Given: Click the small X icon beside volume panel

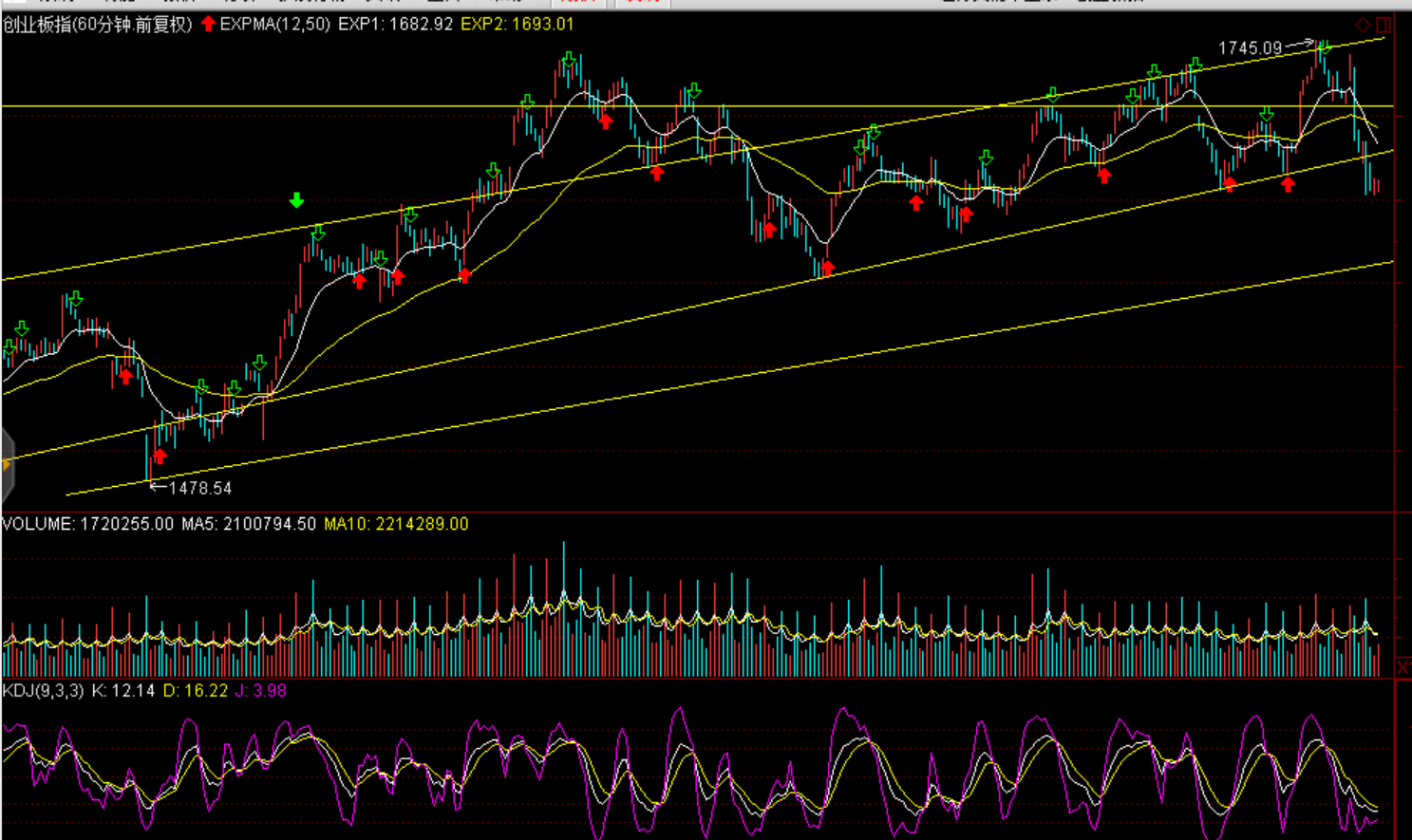Looking at the screenshot, I should (1403, 668).
